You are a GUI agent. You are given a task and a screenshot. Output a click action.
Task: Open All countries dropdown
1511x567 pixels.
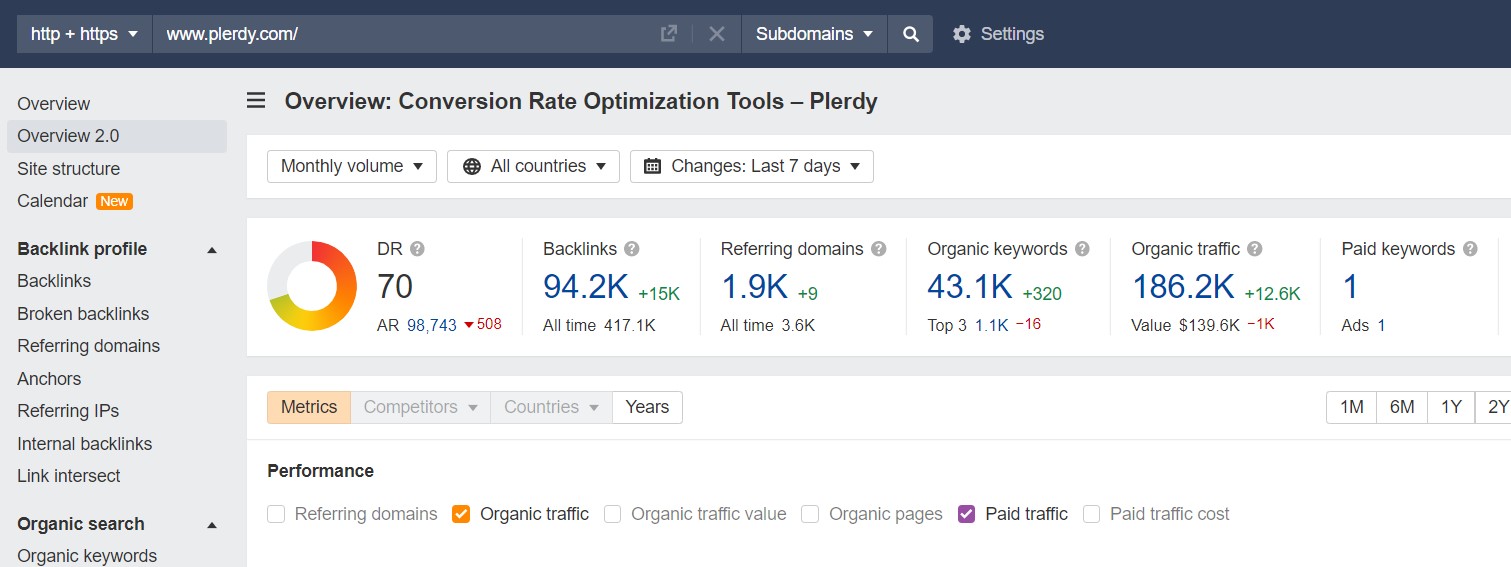(533, 166)
